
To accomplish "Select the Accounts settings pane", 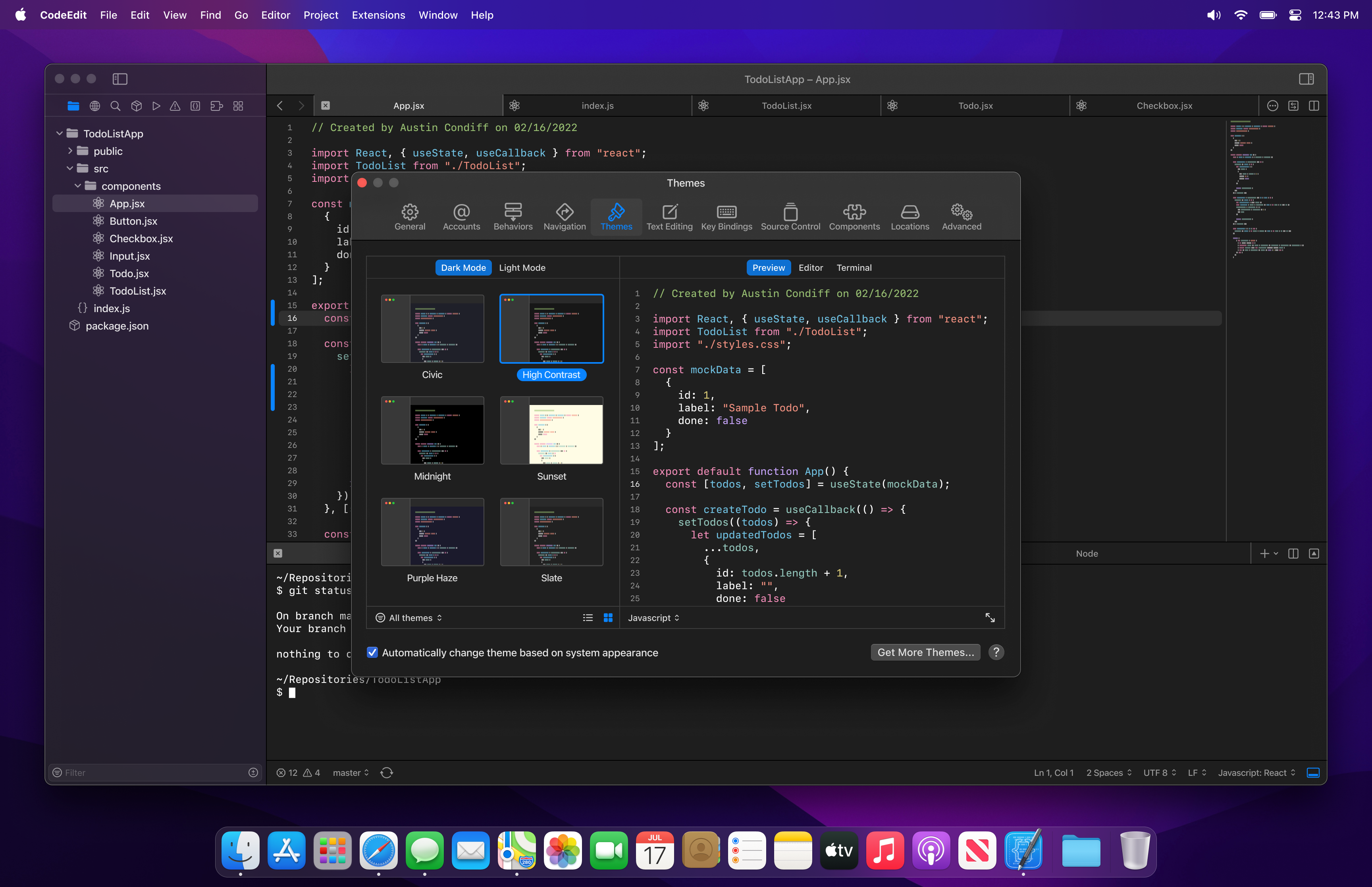I will click(461, 216).
